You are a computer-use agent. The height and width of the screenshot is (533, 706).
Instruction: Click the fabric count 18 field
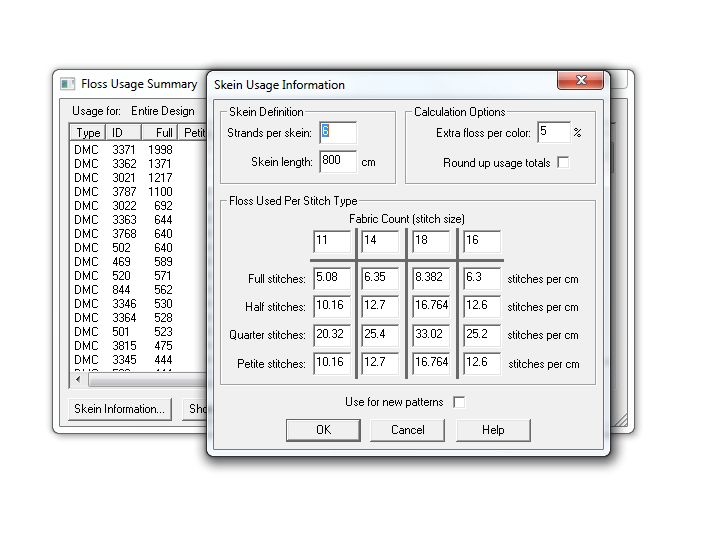click(431, 241)
